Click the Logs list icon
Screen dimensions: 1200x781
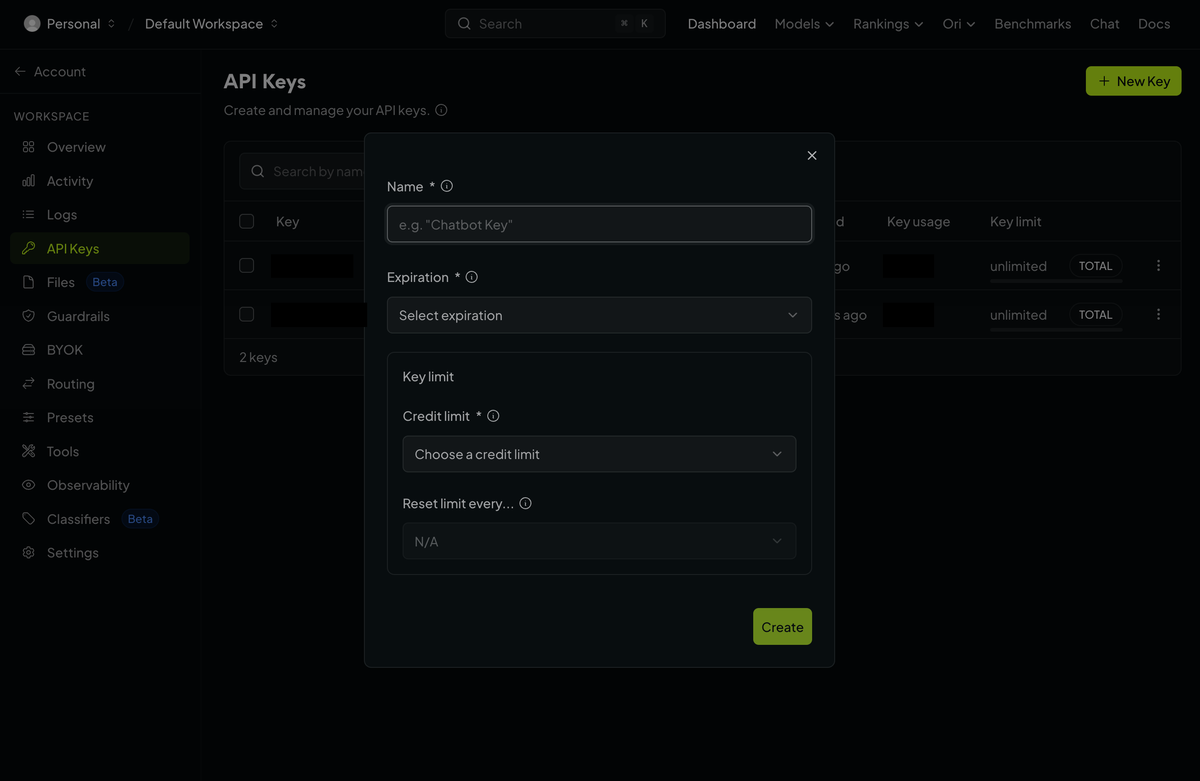(28, 215)
